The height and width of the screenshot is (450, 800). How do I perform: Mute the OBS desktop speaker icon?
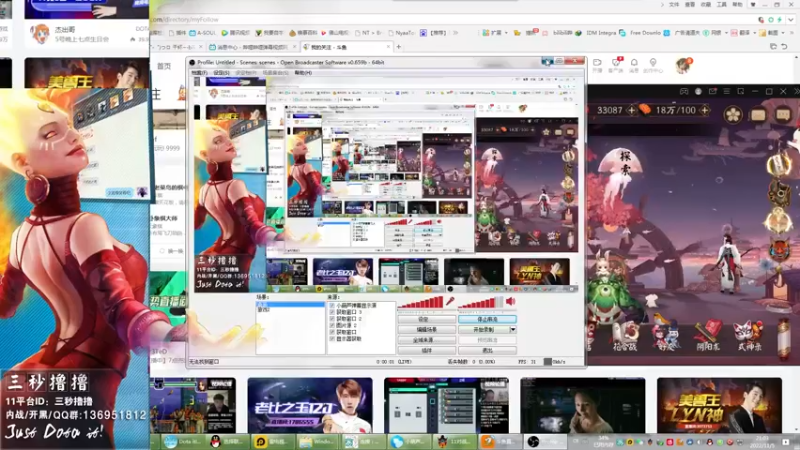(510, 302)
